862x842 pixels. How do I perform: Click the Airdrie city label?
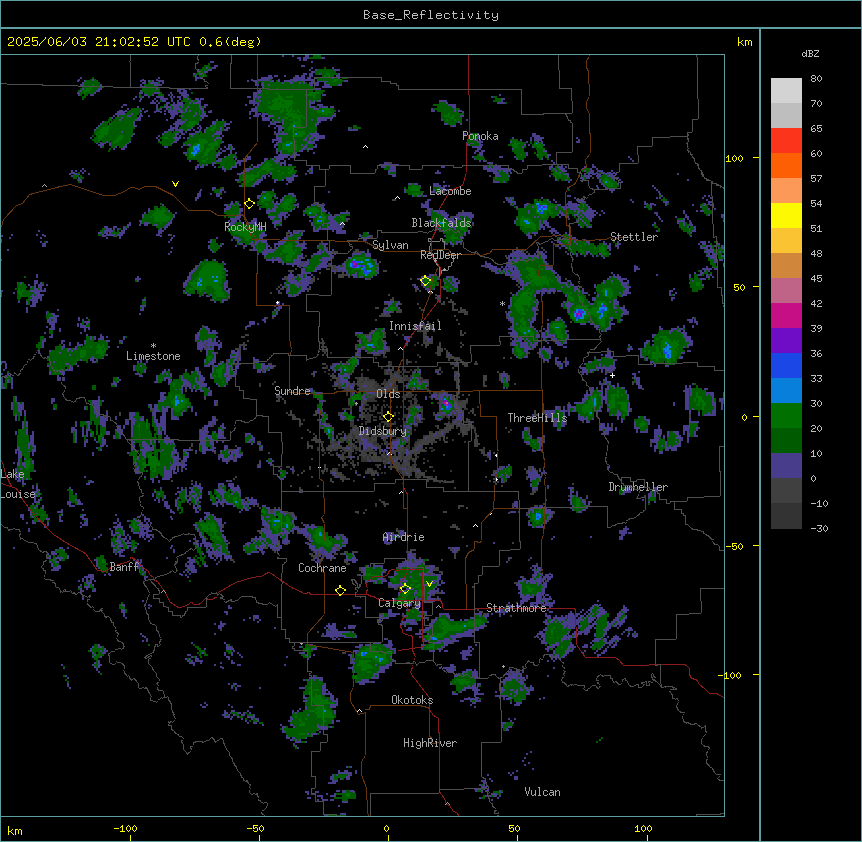pyautogui.click(x=404, y=537)
